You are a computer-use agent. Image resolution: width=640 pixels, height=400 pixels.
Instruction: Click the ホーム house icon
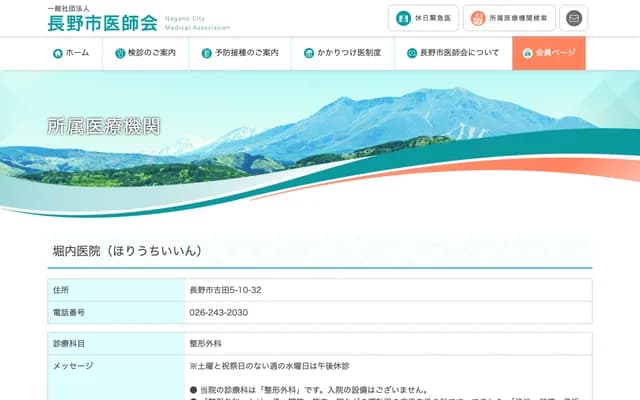tap(58, 53)
